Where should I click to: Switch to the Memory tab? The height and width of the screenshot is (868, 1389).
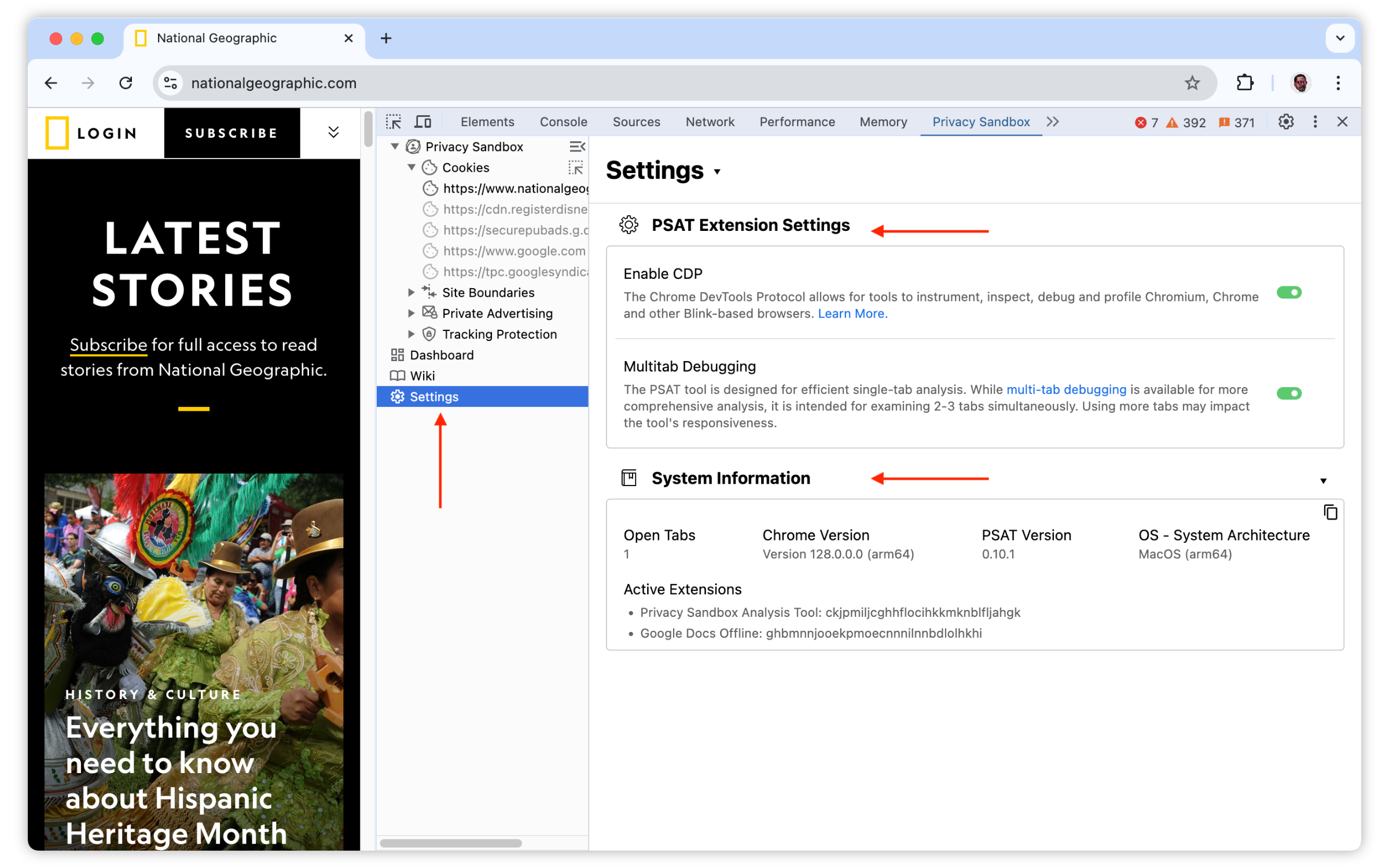[883, 122]
